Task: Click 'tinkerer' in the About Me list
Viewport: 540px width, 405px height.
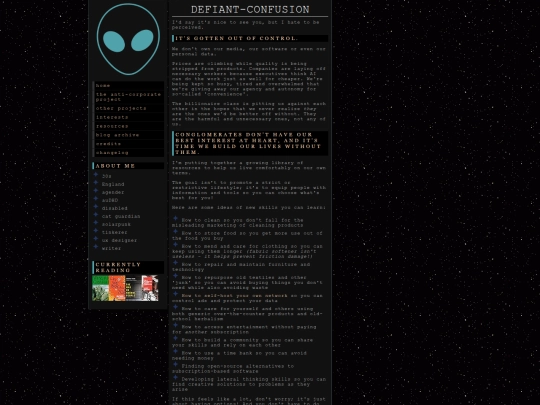Action: [x=115, y=232]
